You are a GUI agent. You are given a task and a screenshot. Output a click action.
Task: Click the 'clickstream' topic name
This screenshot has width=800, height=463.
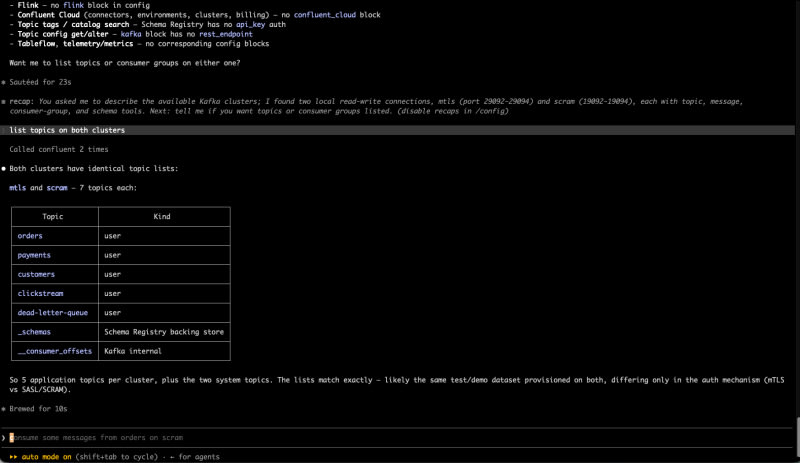coord(40,294)
